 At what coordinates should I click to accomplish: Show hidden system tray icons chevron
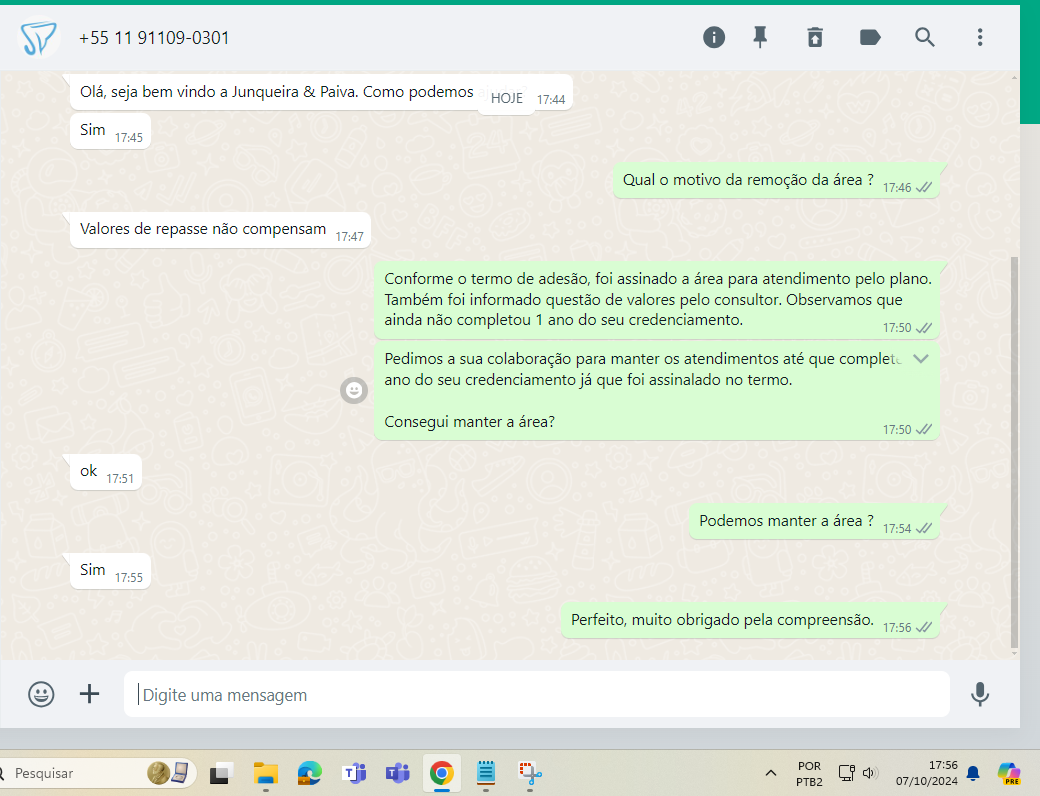point(771,773)
